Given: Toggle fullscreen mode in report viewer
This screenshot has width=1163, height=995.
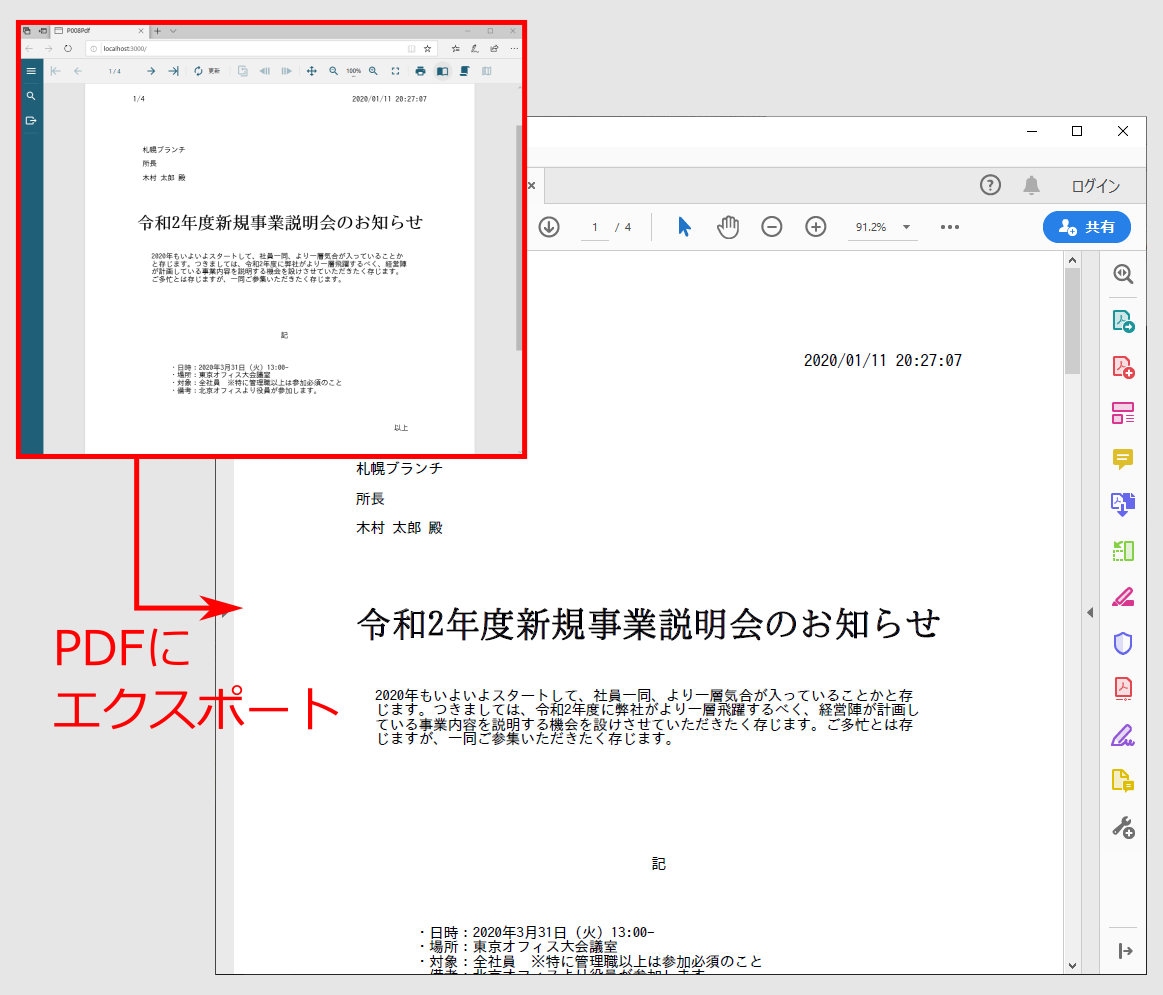Looking at the screenshot, I should (395, 71).
